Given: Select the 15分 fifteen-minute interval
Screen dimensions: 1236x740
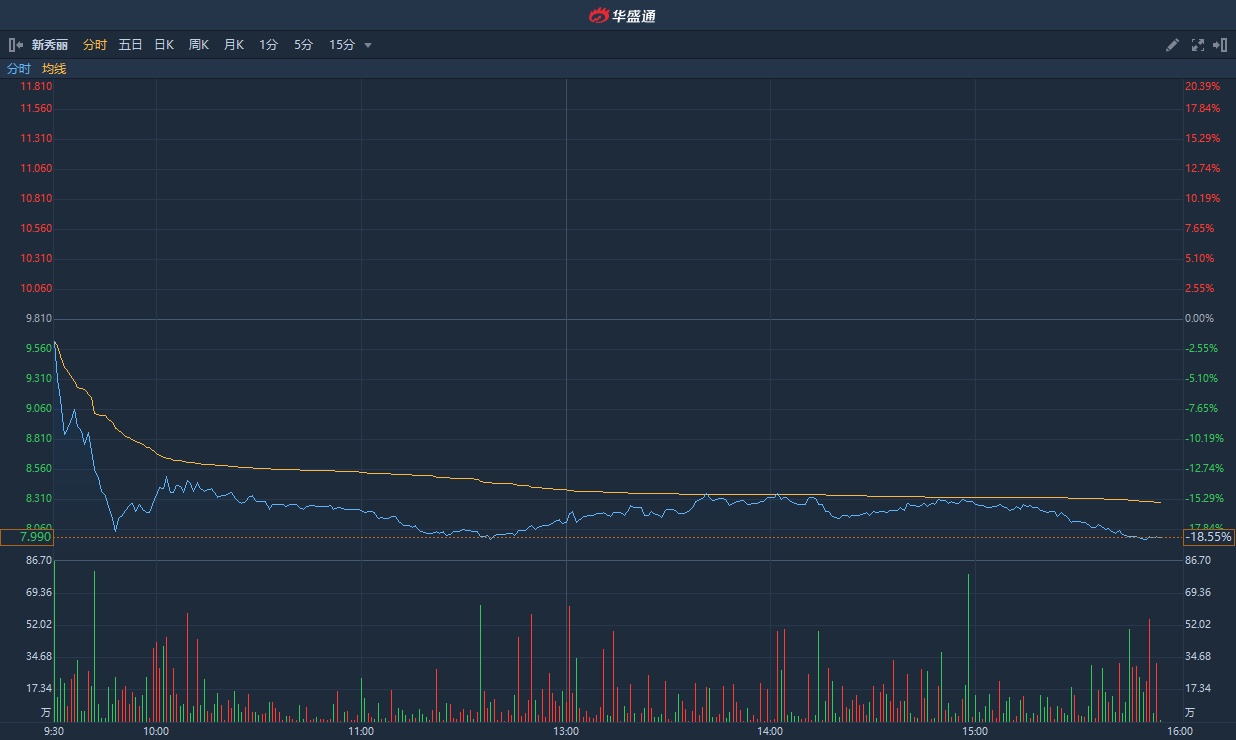Looking at the screenshot, I should click(342, 45).
